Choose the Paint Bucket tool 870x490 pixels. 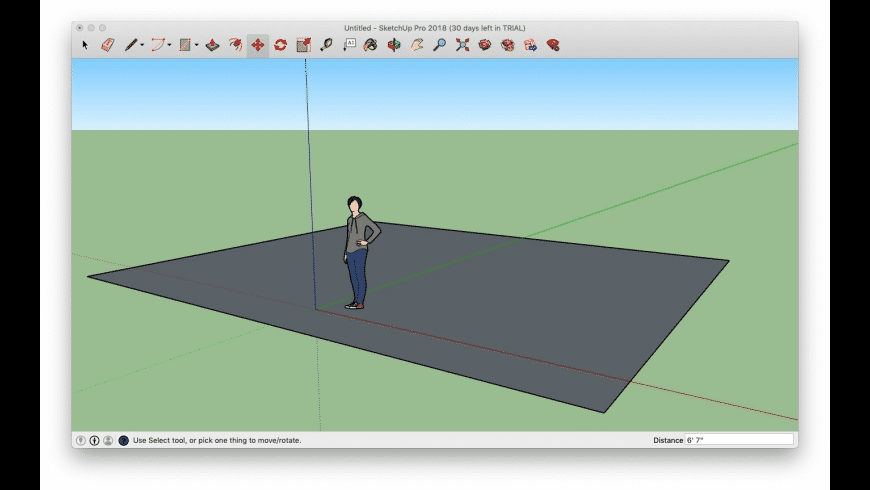(x=371, y=45)
